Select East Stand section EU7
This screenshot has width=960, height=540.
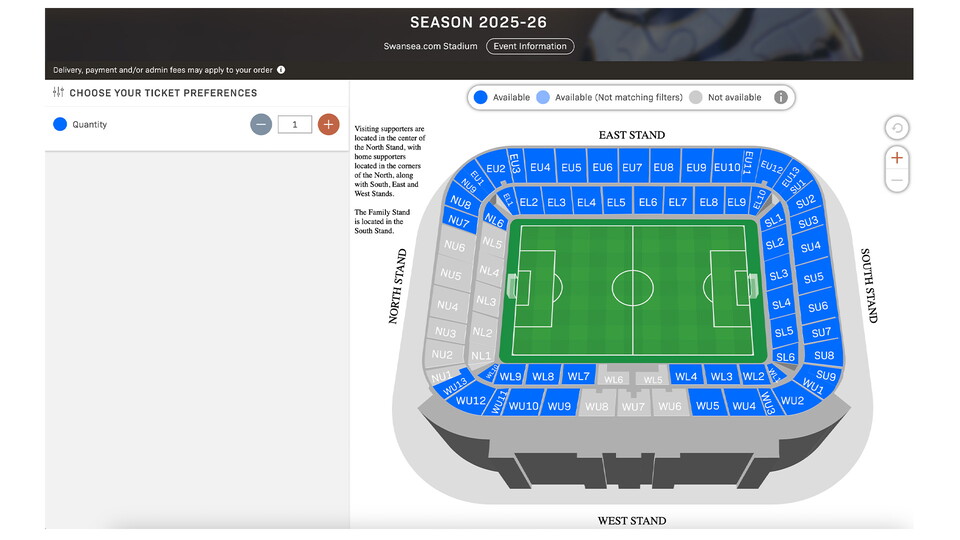632,168
